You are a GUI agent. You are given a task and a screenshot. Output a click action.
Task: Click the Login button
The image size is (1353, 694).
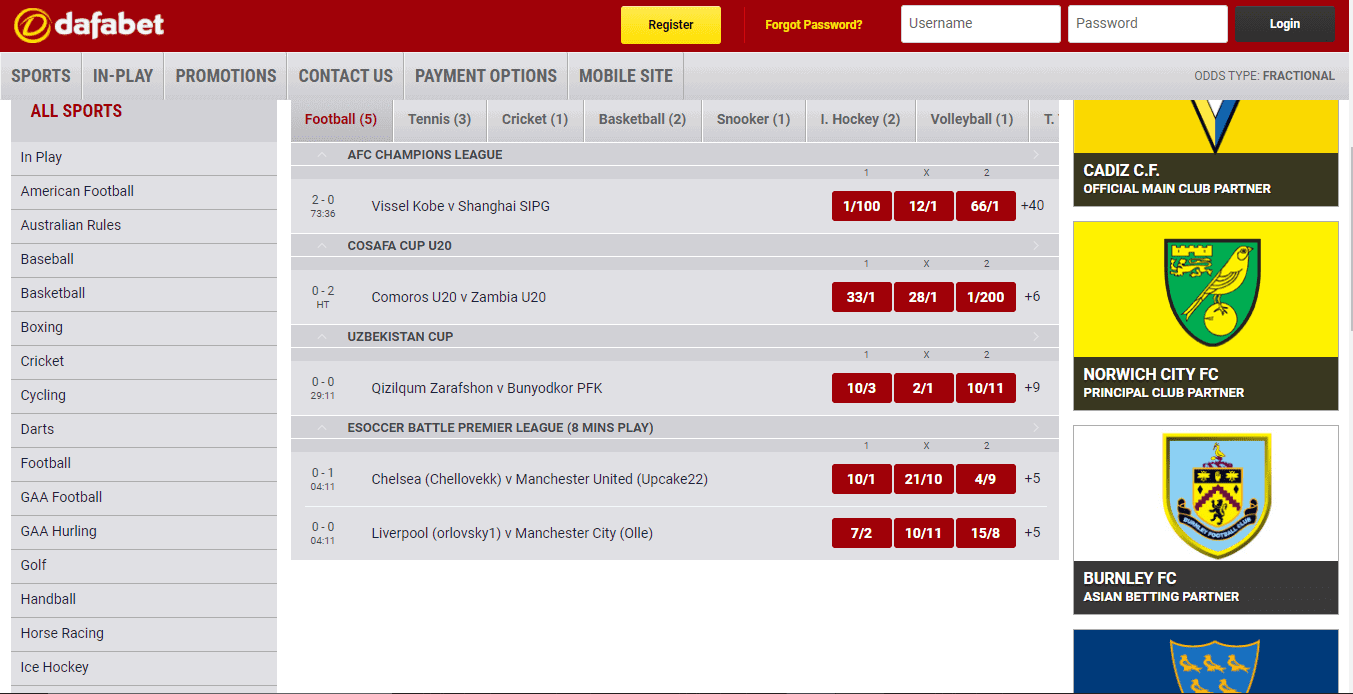coord(1285,24)
